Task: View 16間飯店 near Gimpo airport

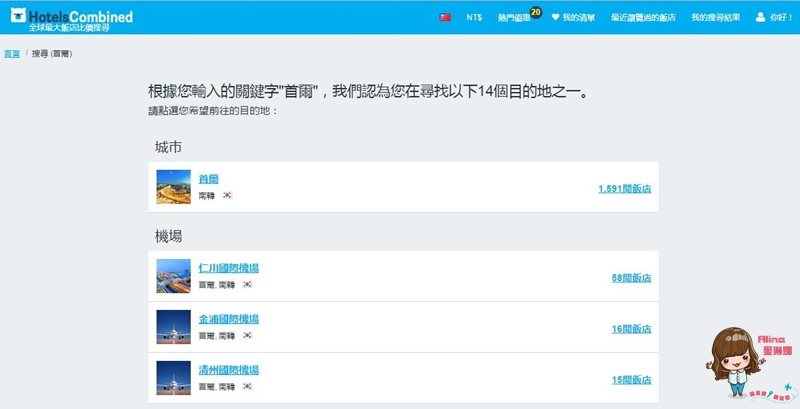Action: tap(632, 329)
